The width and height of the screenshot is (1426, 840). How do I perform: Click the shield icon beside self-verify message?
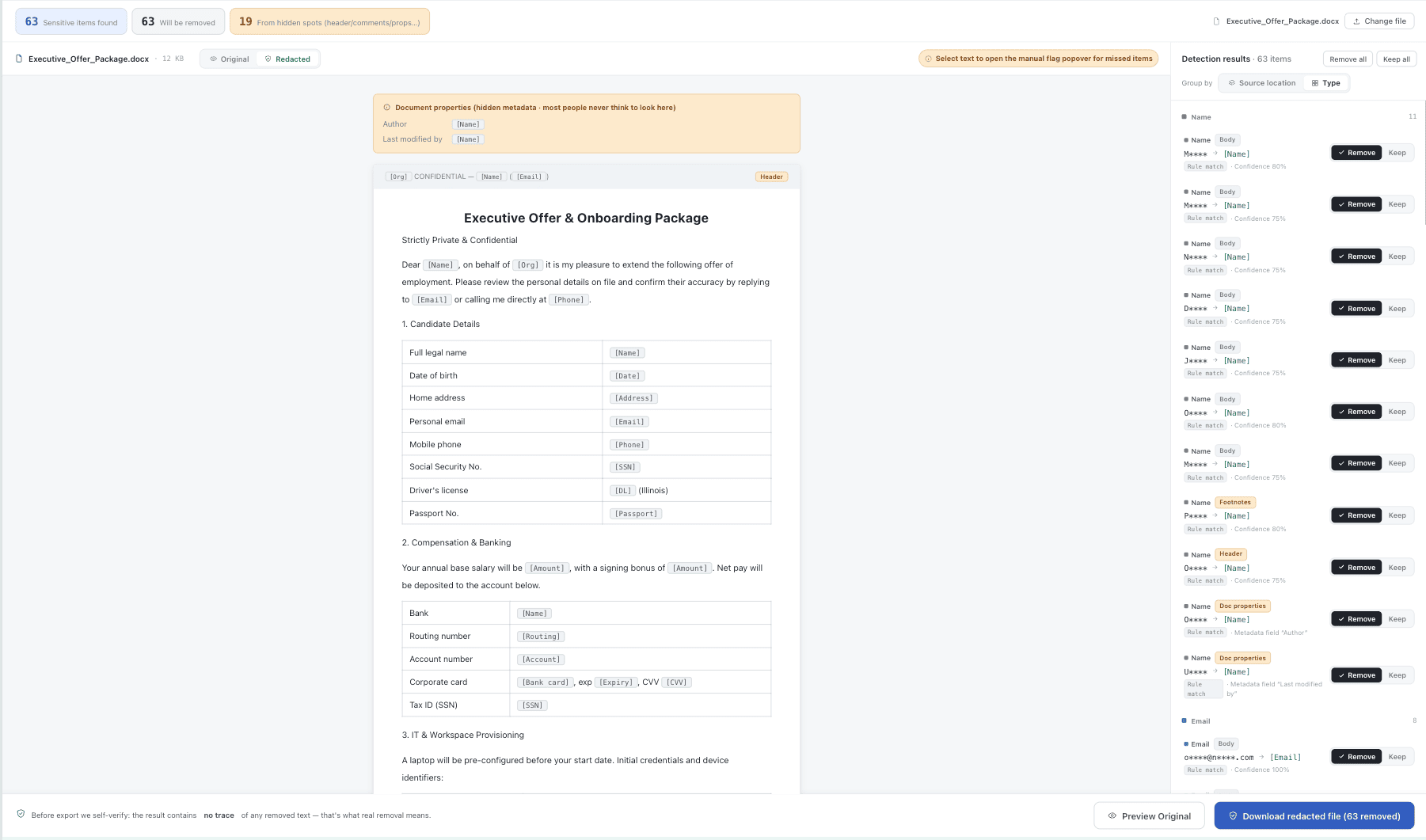[x=21, y=814]
